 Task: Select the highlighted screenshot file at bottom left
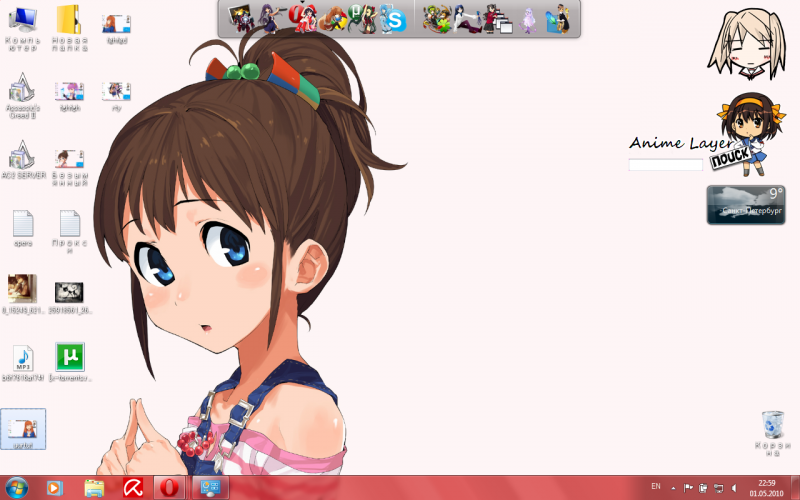pos(23,429)
